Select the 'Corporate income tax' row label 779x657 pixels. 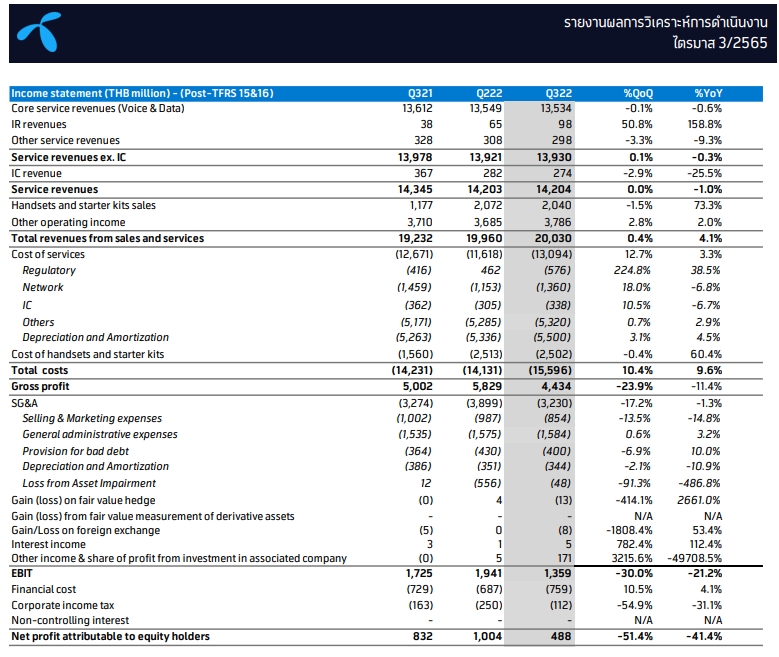[x=63, y=605]
